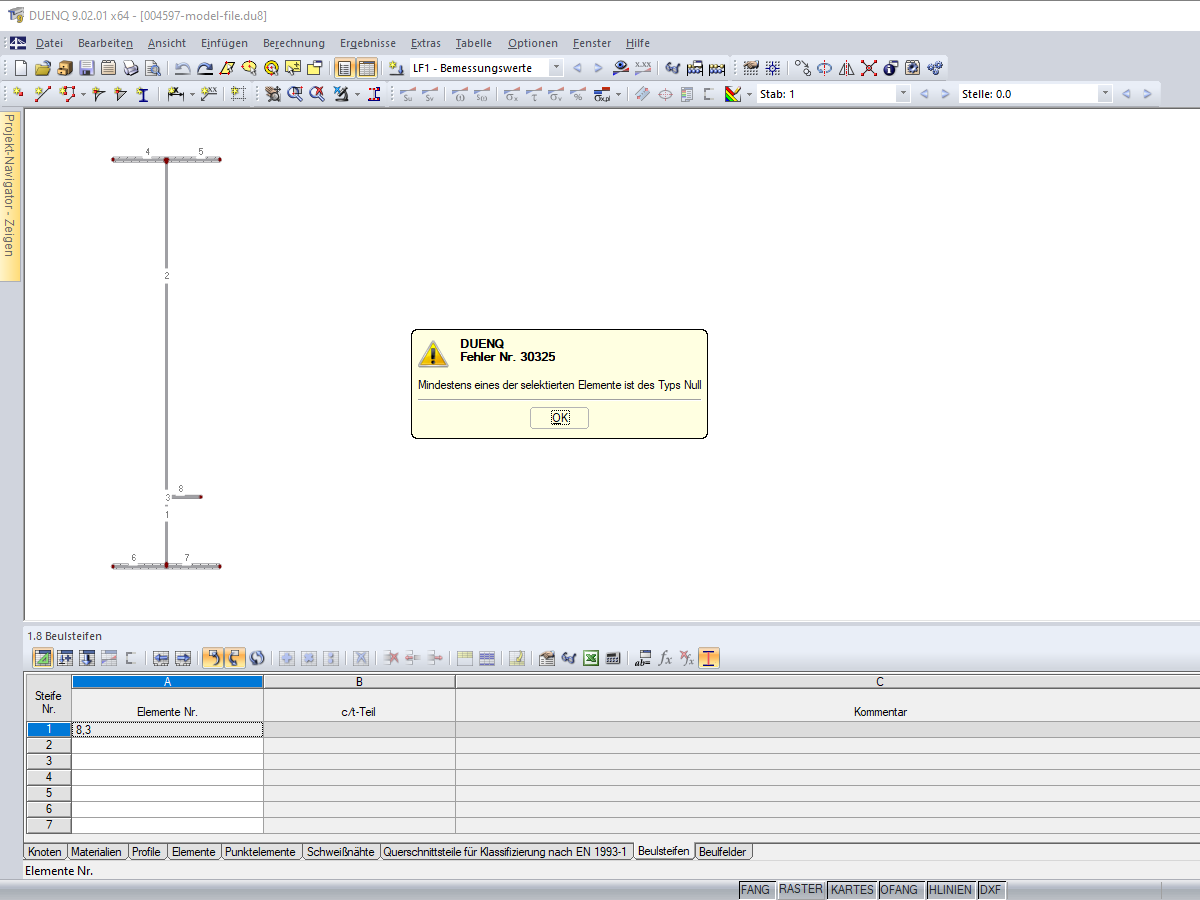The image size is (1200, 900).
Task: Toggle the navigator display button in the top toolbar
Action: pyautogui.click(x=344, y=68)
